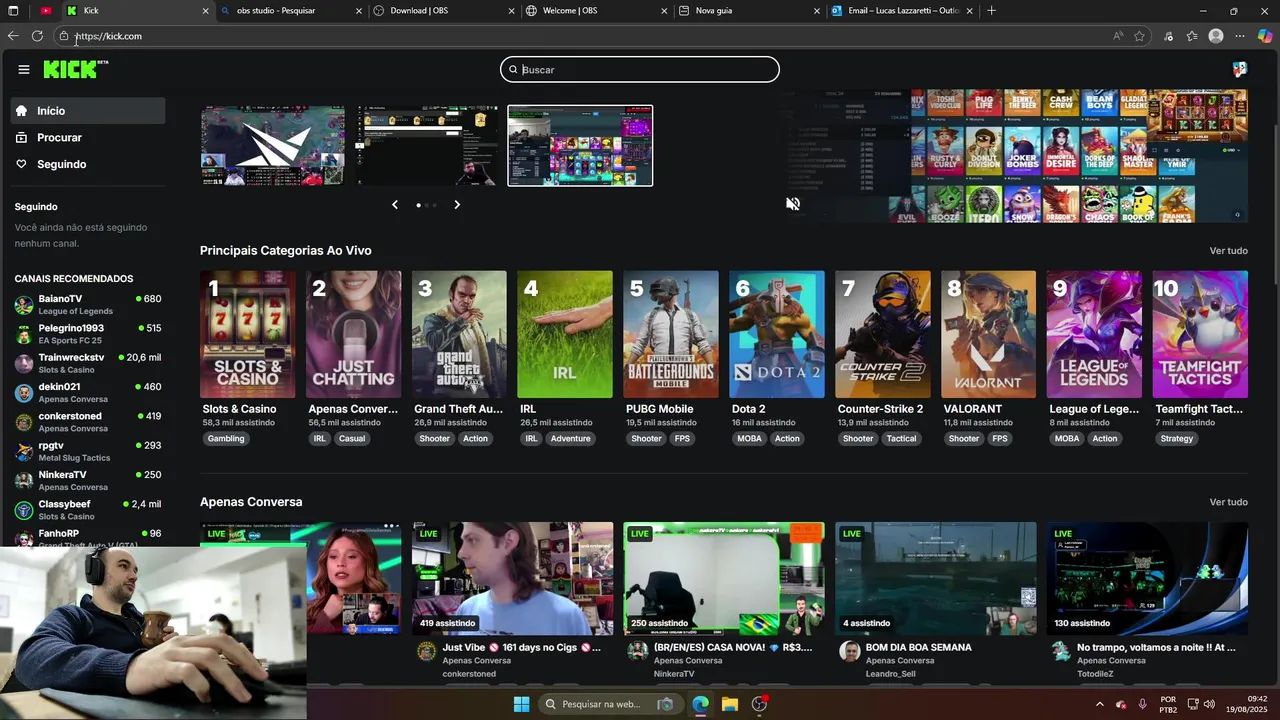Open the VALORANT category card
The image size is (1280, 720).
coord(989,334)
